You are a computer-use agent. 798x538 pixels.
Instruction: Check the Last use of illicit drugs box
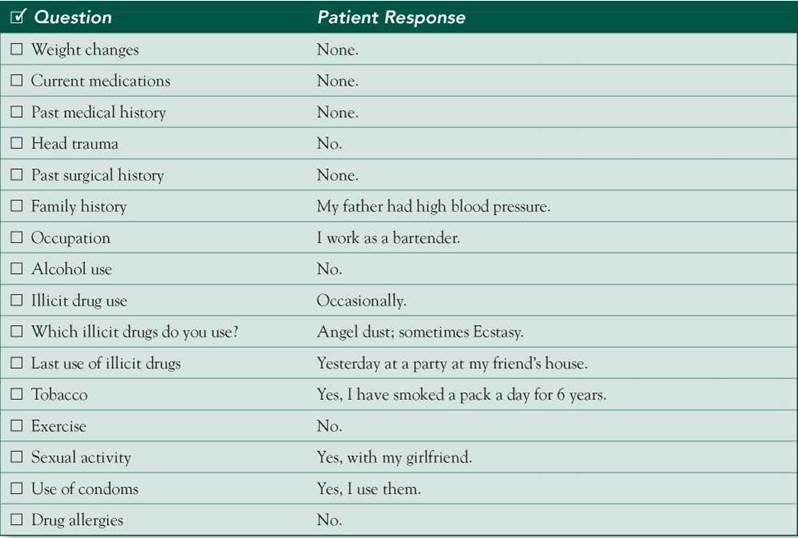[x=16, y=363]
